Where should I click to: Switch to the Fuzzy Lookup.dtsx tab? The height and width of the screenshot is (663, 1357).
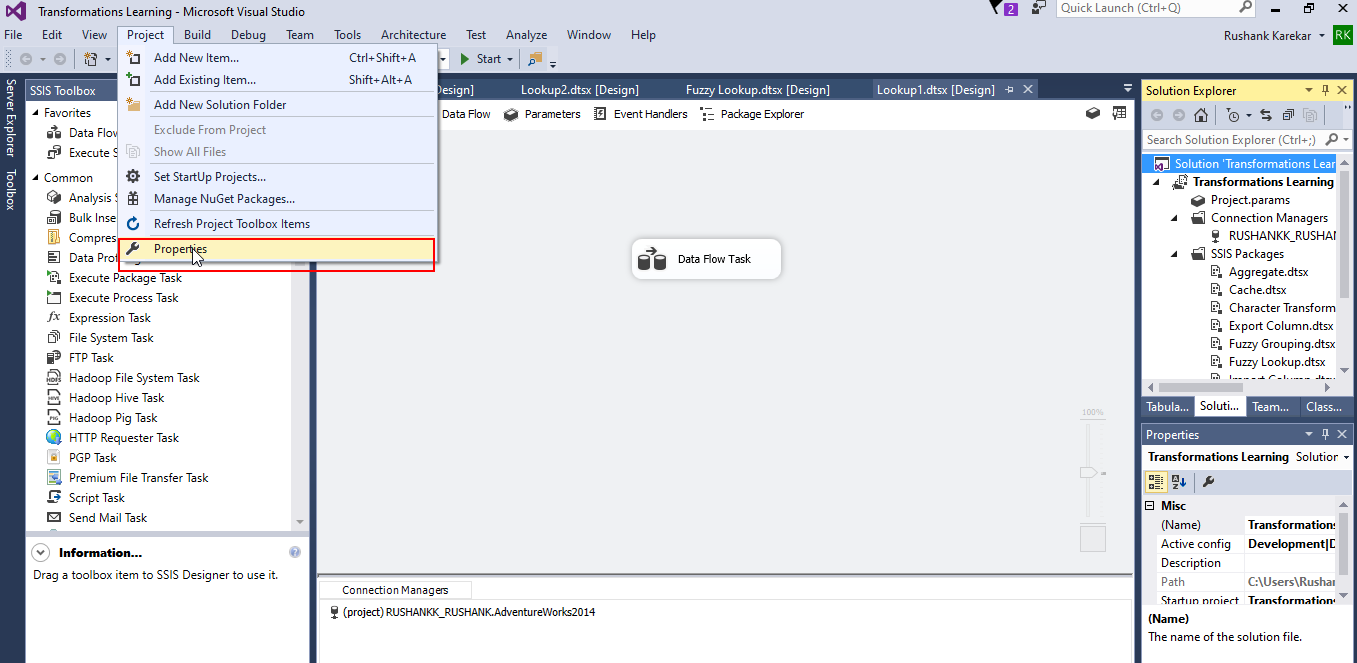pos(758,89)
